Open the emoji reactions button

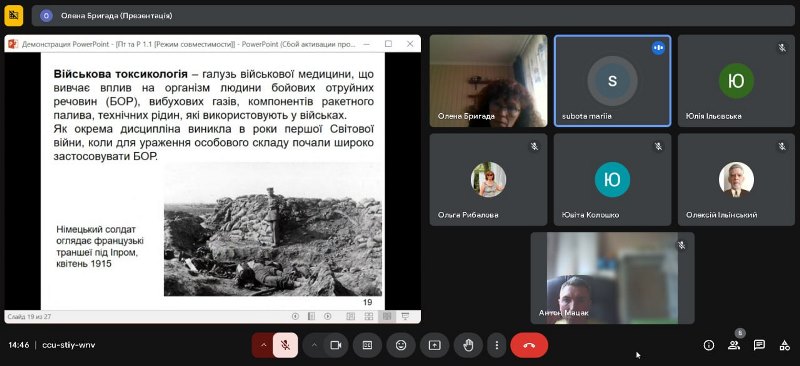[401, 346]
